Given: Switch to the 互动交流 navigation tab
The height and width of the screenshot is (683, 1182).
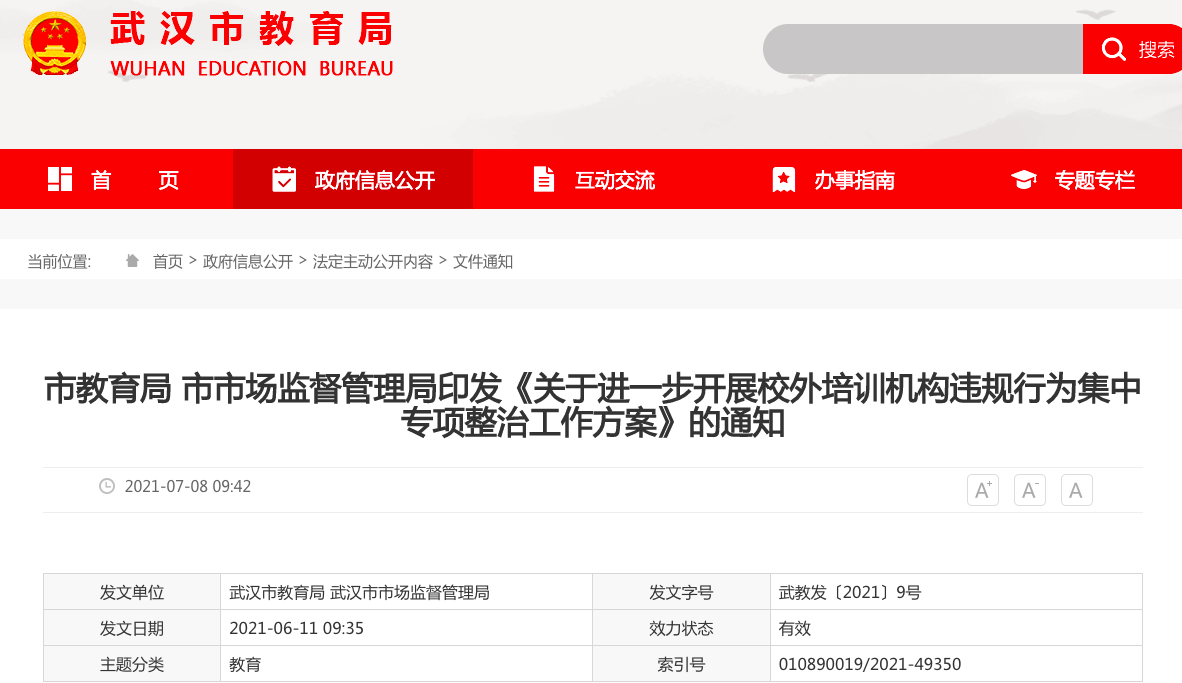Looking at the screenshot, I should 613,179.
